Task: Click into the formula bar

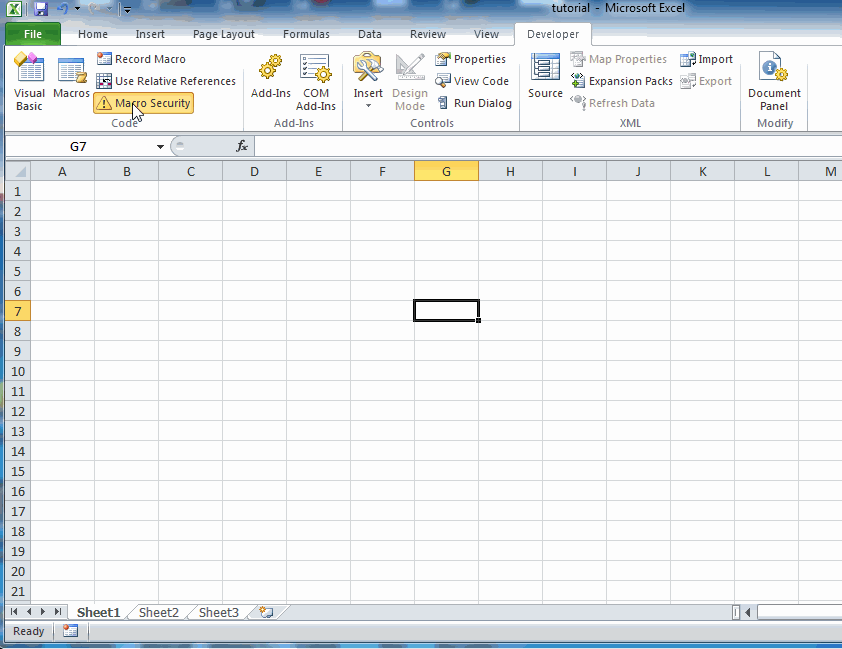Action: pos(548,146)
